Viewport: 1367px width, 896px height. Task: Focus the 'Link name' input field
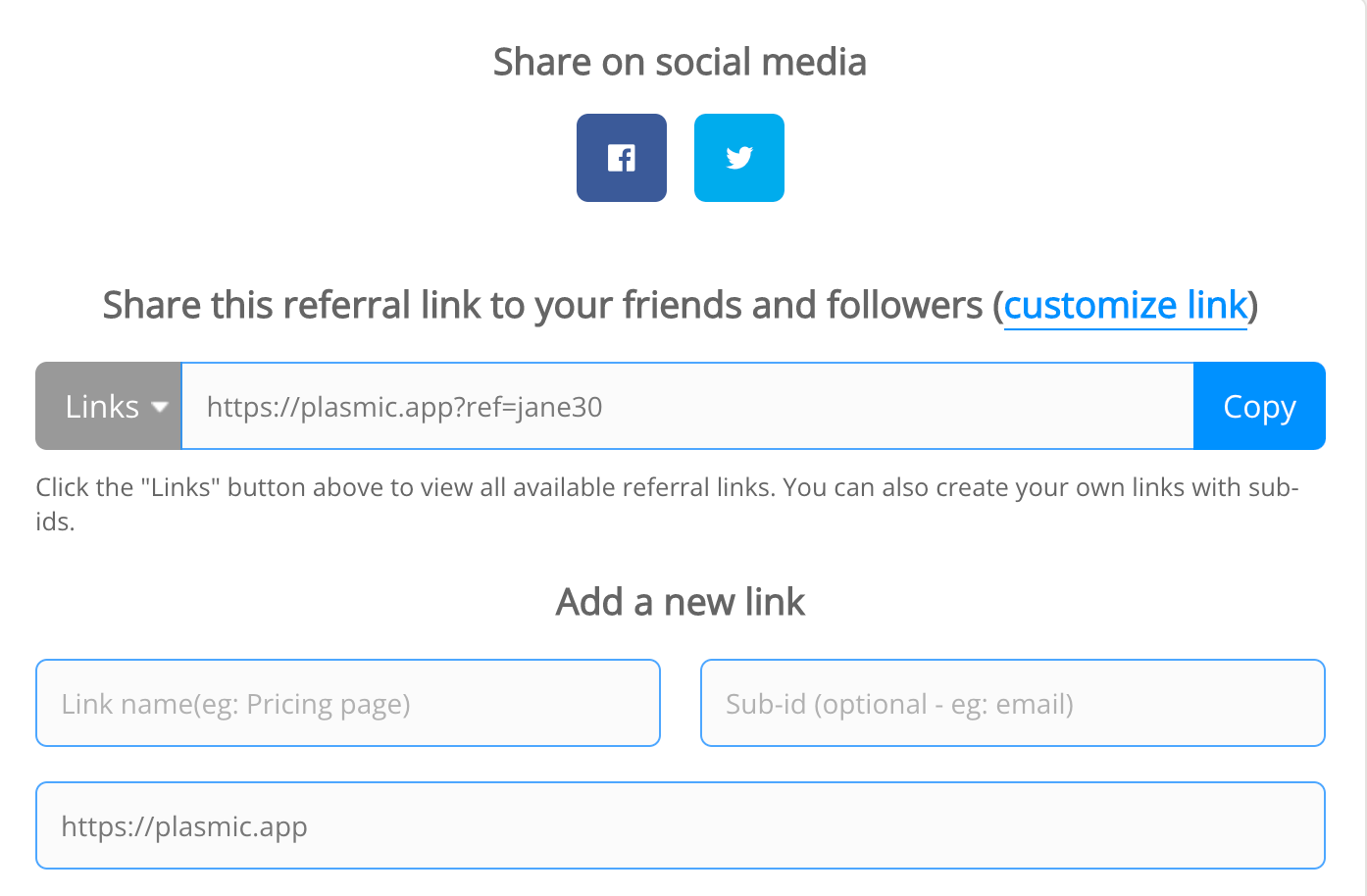(348, 703)
